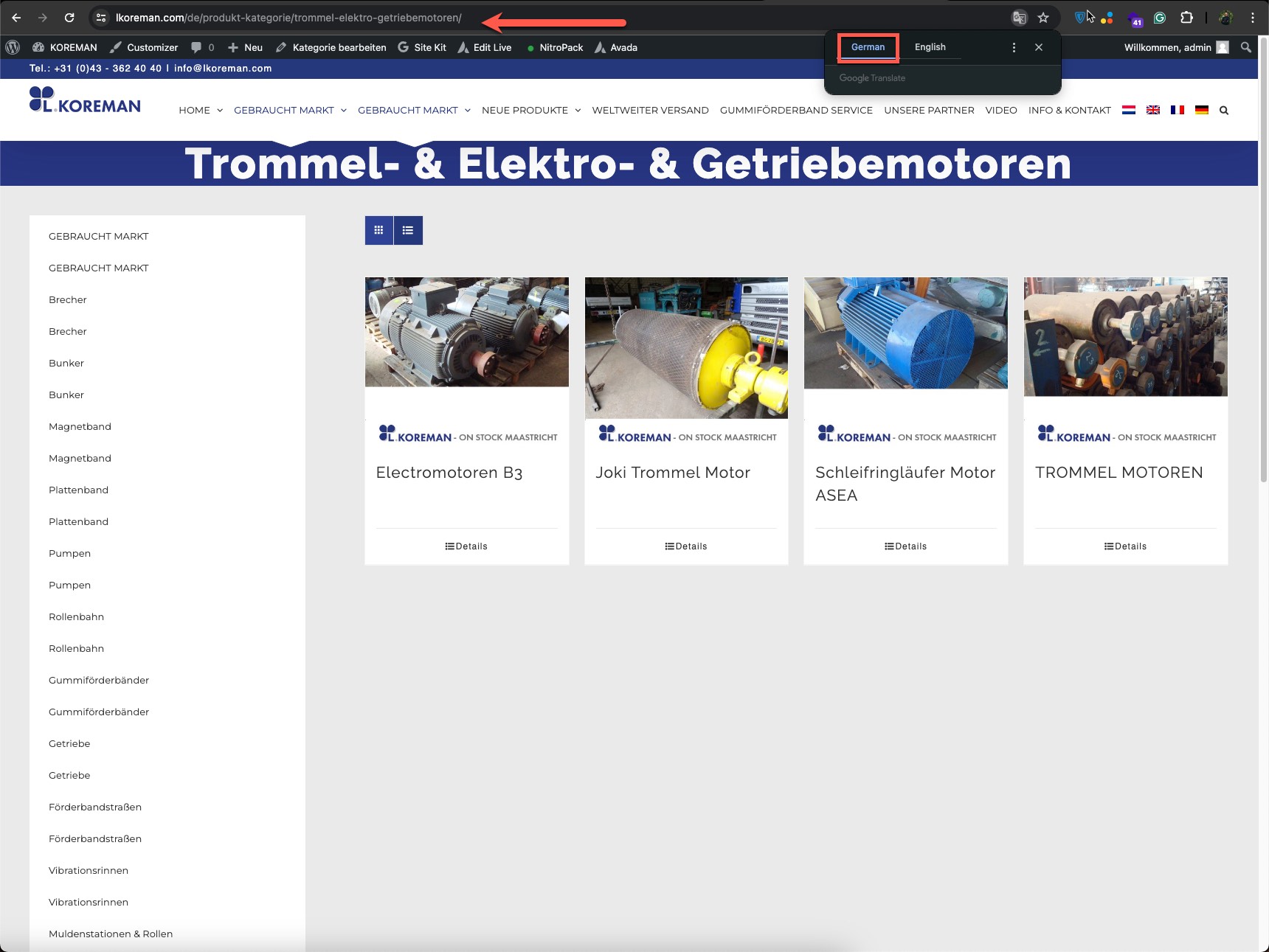
Task: Click Details under Schleifringläufer Motor ASEA
Action: 905,546
